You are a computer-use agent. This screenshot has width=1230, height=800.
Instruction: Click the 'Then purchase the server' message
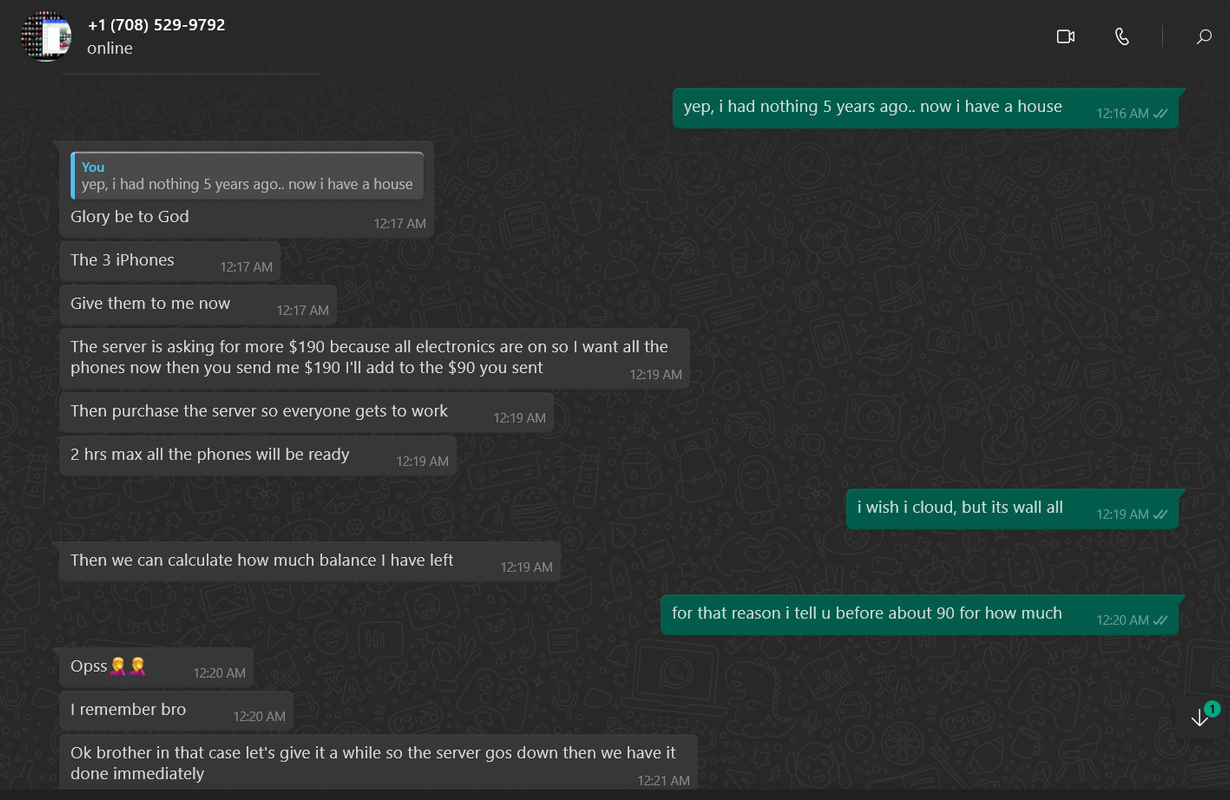tap(306, 411)
